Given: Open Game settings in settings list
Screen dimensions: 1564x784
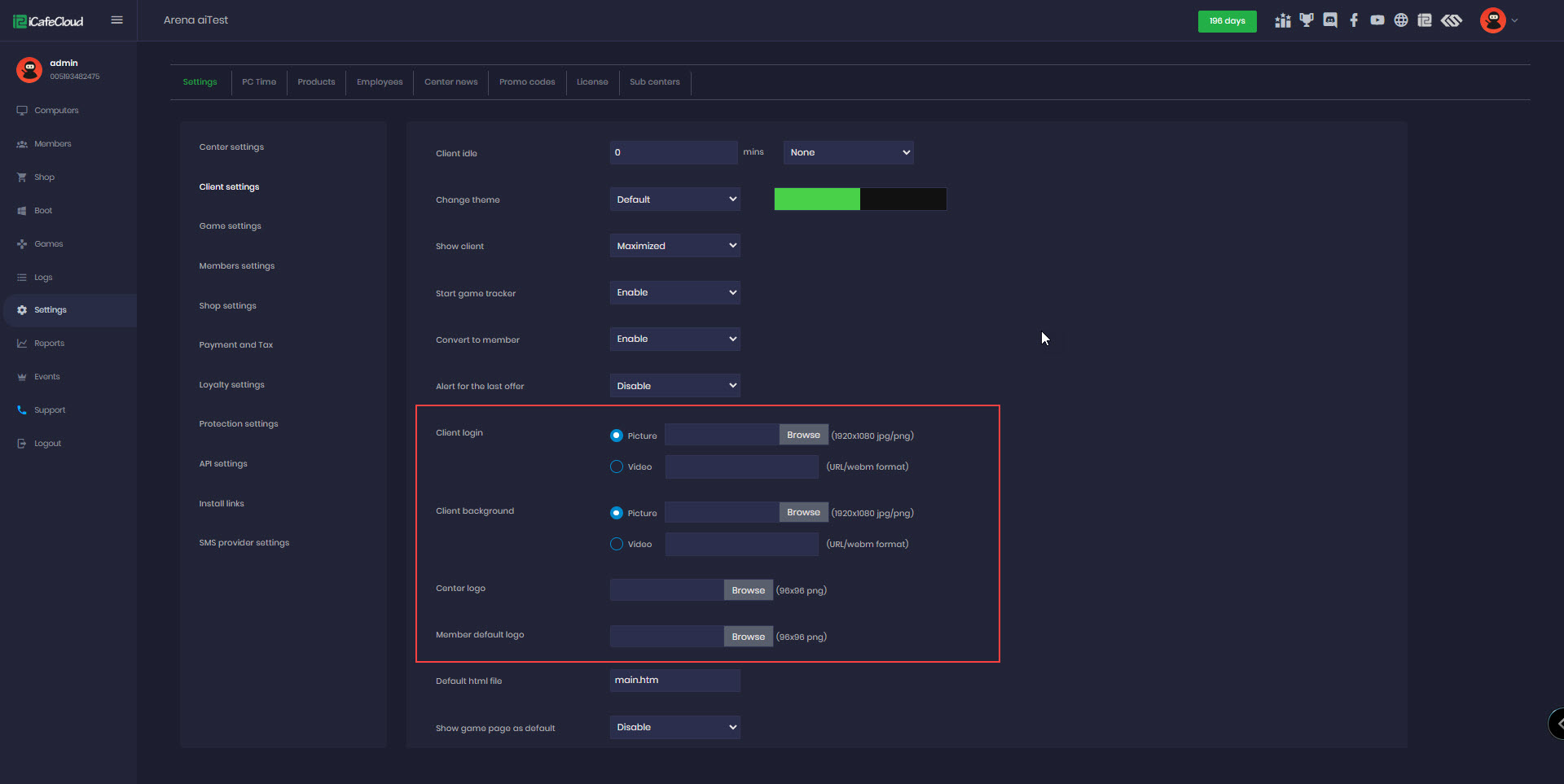Looking at the screenshot, I should click(x=230, y=226).
